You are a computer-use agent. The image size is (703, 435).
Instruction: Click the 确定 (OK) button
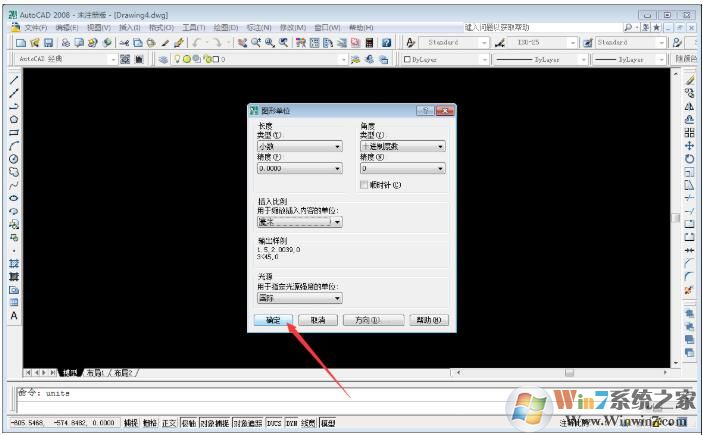pyautogui.click(x=273, y=320)
